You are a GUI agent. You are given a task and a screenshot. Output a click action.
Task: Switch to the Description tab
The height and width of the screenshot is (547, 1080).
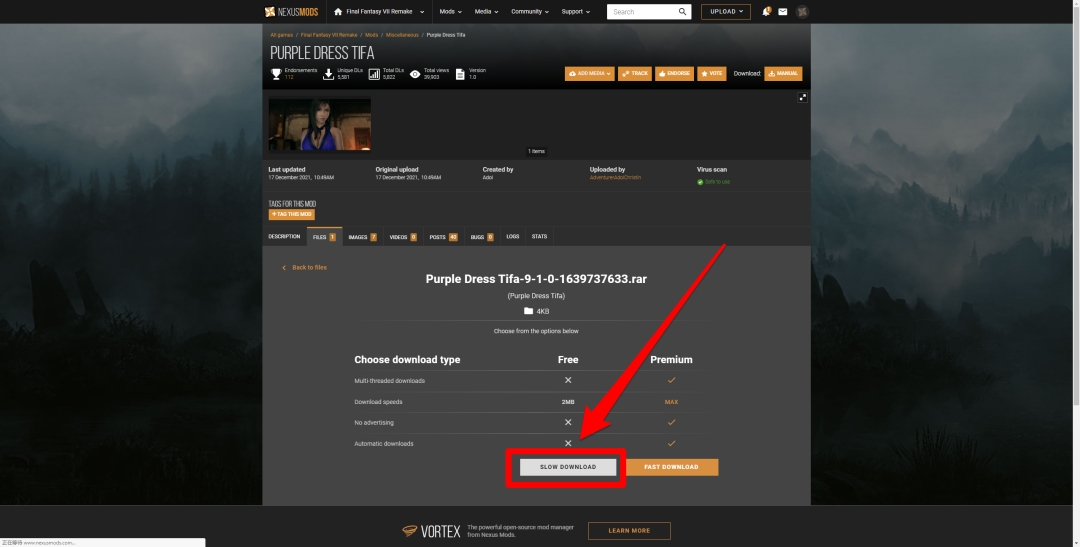pos(284,237)
